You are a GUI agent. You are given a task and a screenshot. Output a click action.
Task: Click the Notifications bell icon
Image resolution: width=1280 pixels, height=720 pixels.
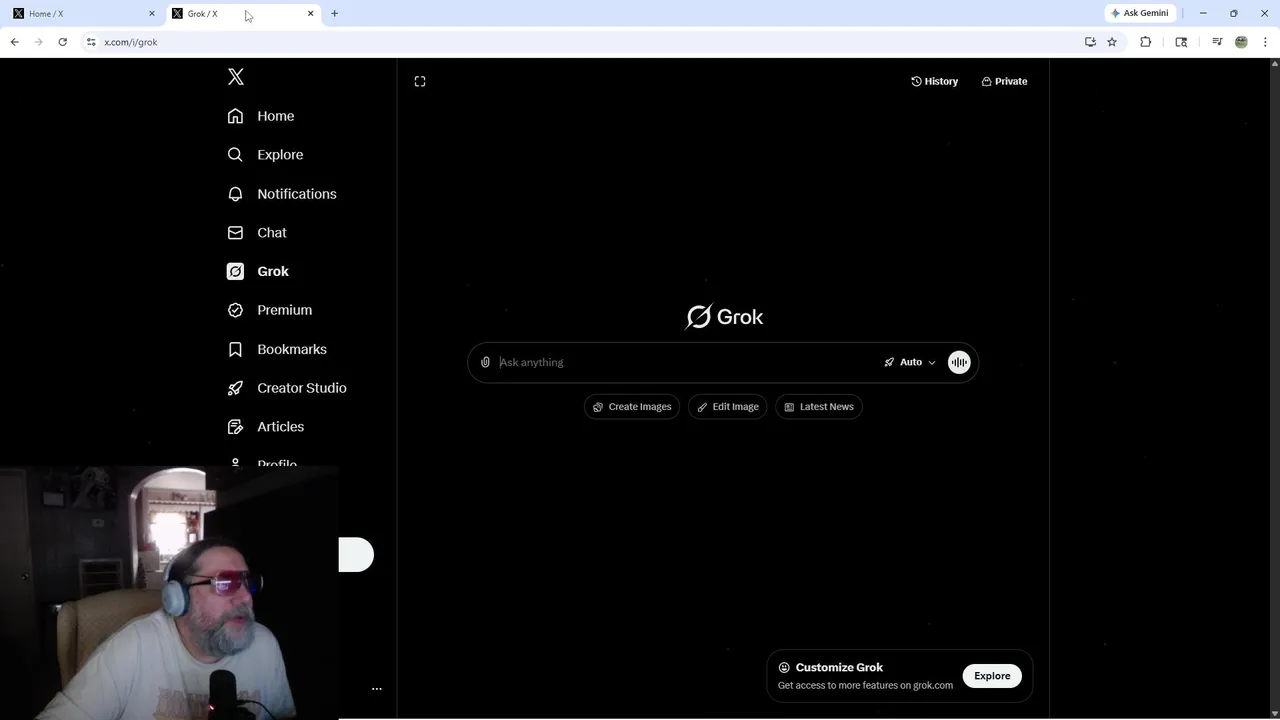(235, 194)
